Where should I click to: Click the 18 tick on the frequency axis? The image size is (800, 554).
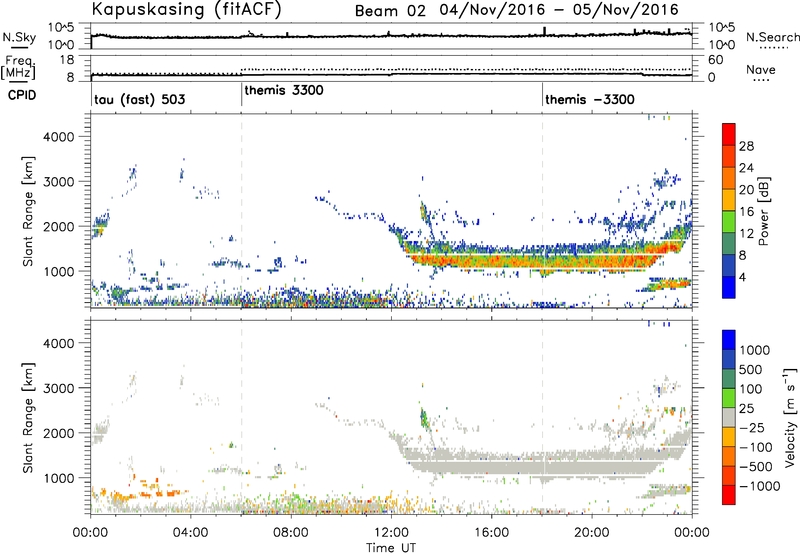point(67,60)
